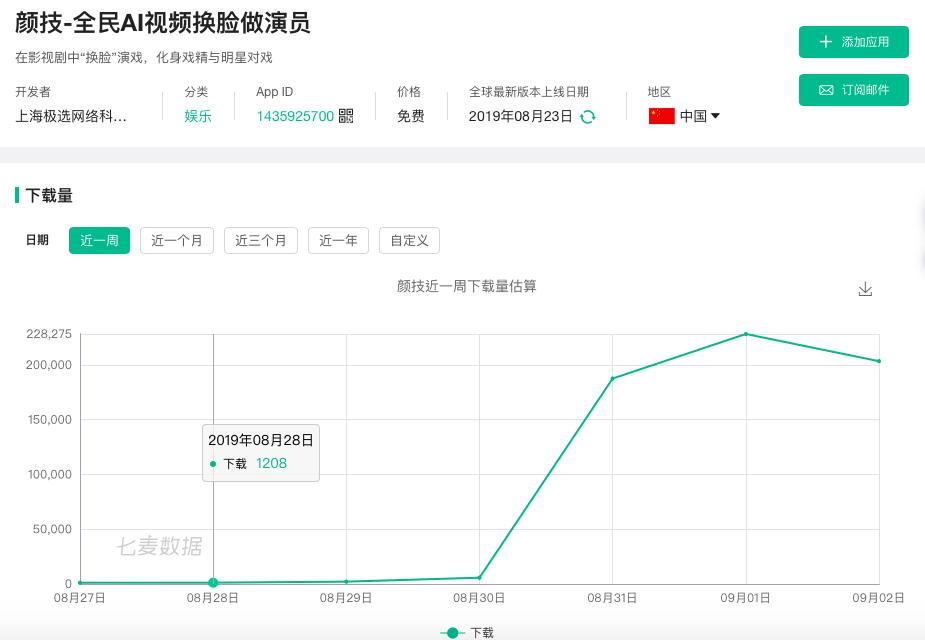The height and width of the screenshot is (640, 925).
Task: Open App ID link 1435925700
Action: click(295, 116)
